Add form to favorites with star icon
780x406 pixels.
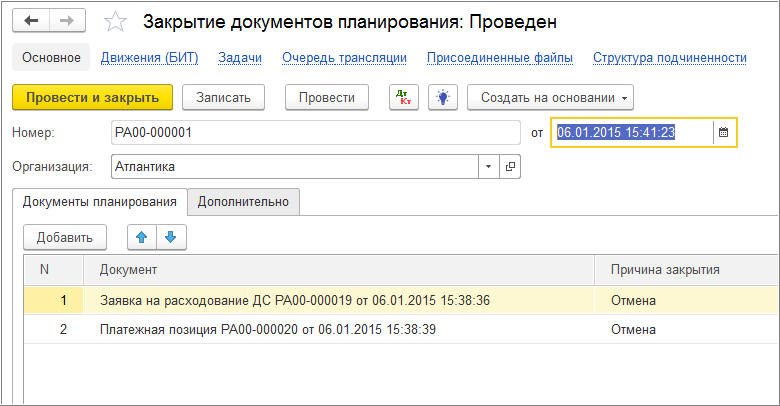point(116,22)
